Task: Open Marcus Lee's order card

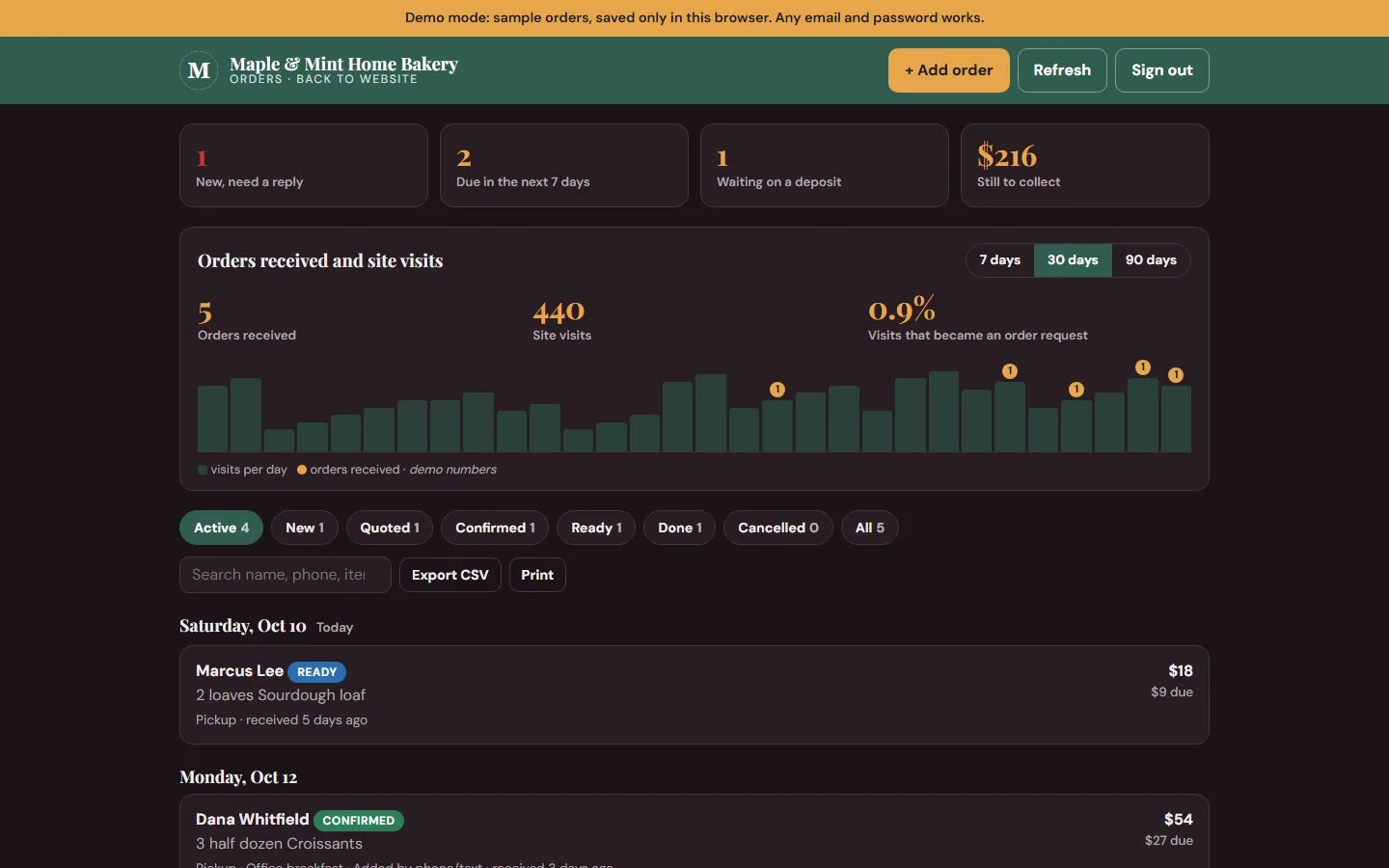Action: [x=694, y=694]
